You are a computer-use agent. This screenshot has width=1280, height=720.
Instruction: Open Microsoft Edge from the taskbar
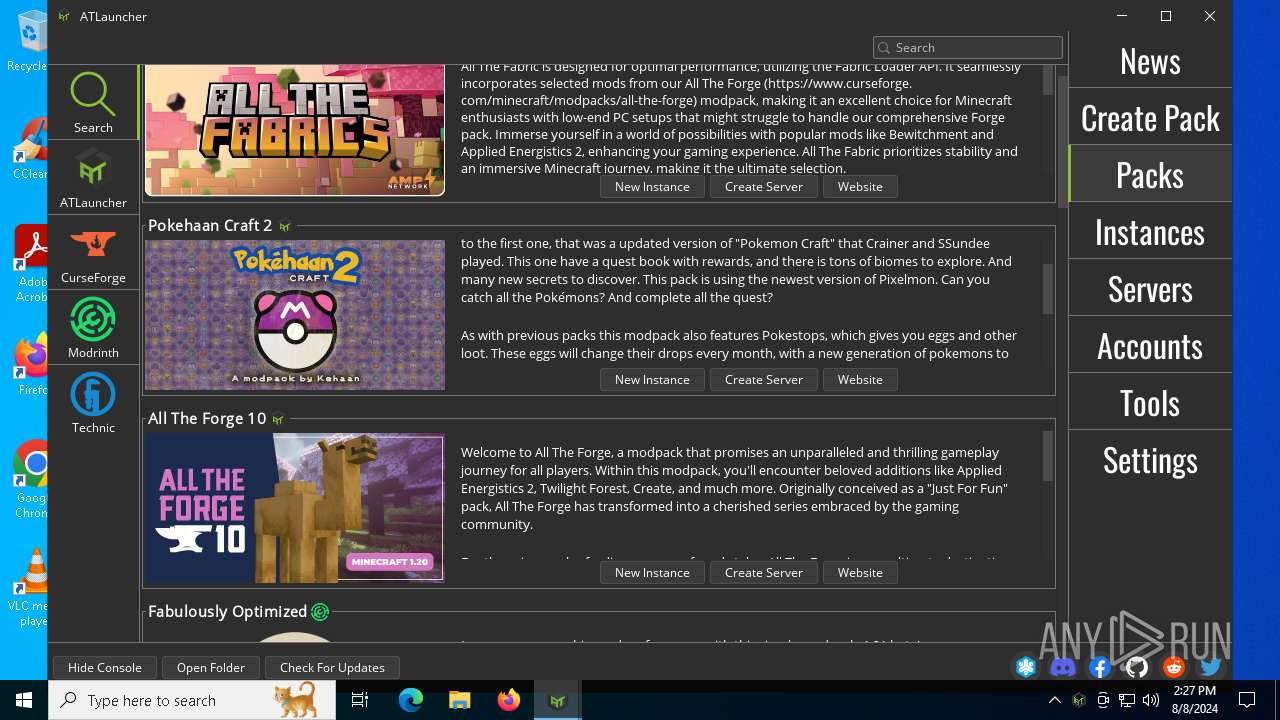tap(411, 700)
